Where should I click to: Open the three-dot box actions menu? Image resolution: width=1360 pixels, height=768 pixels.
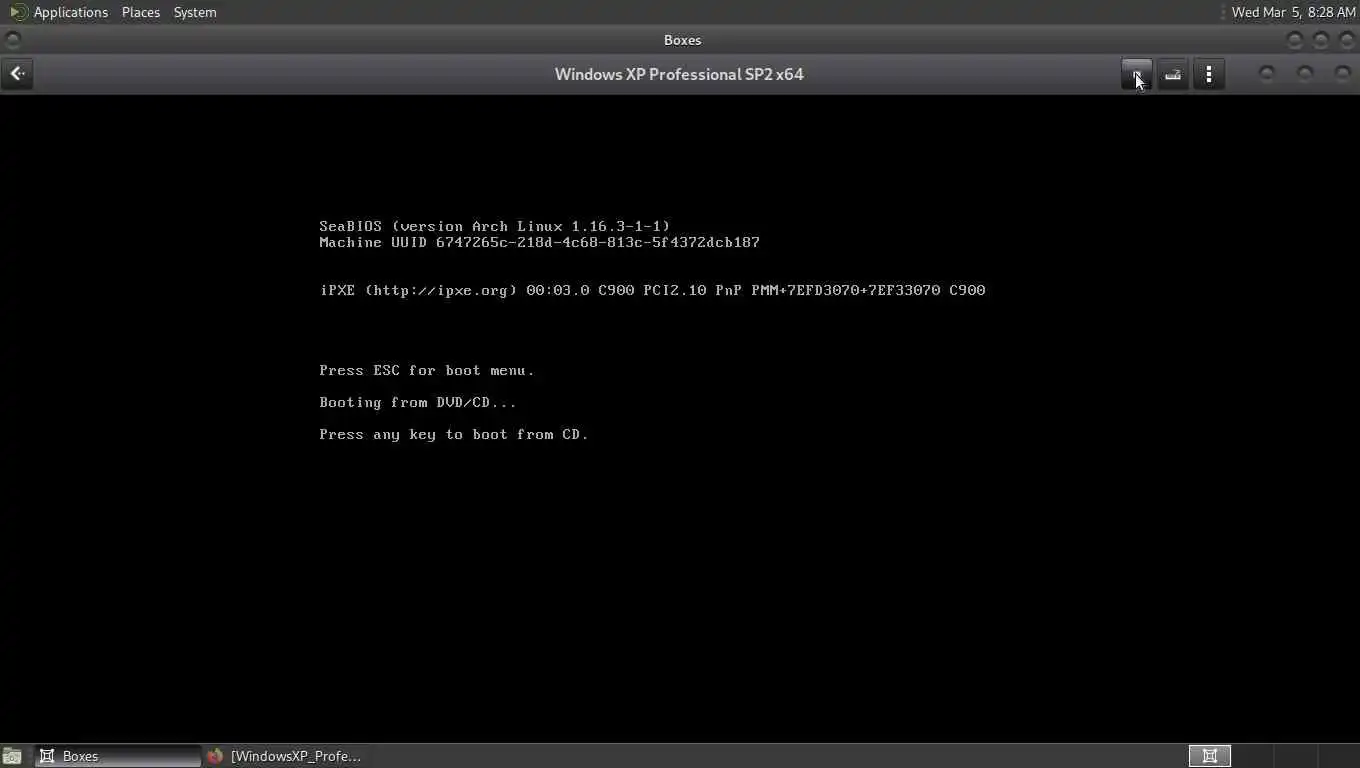[1209, 74]
